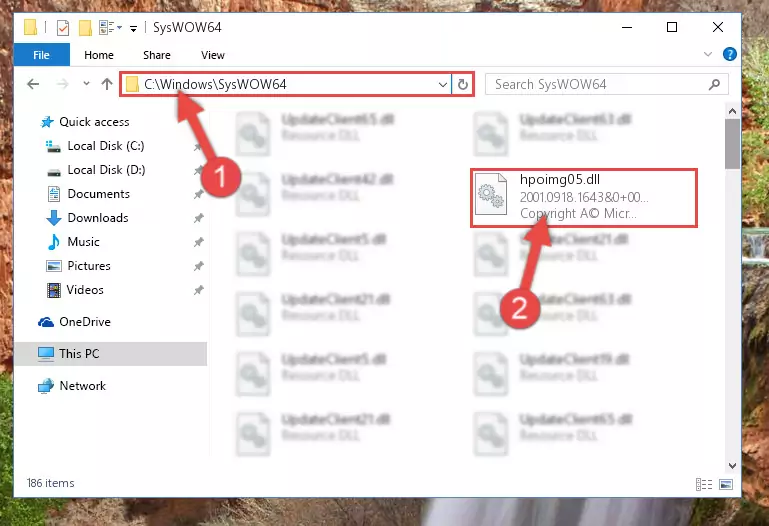
Task: Open the recent locations dropdown arrow
Action: tap(86, 84)
